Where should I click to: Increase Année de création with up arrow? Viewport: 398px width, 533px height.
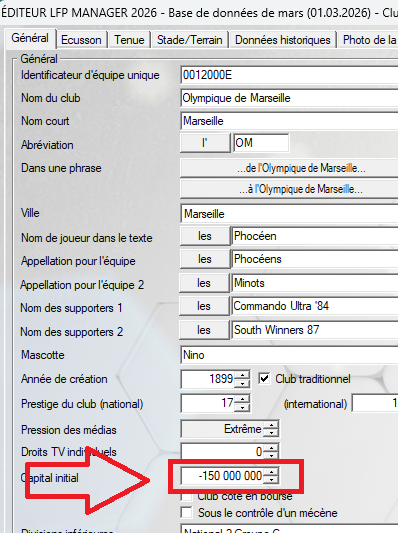coord(242,375)
